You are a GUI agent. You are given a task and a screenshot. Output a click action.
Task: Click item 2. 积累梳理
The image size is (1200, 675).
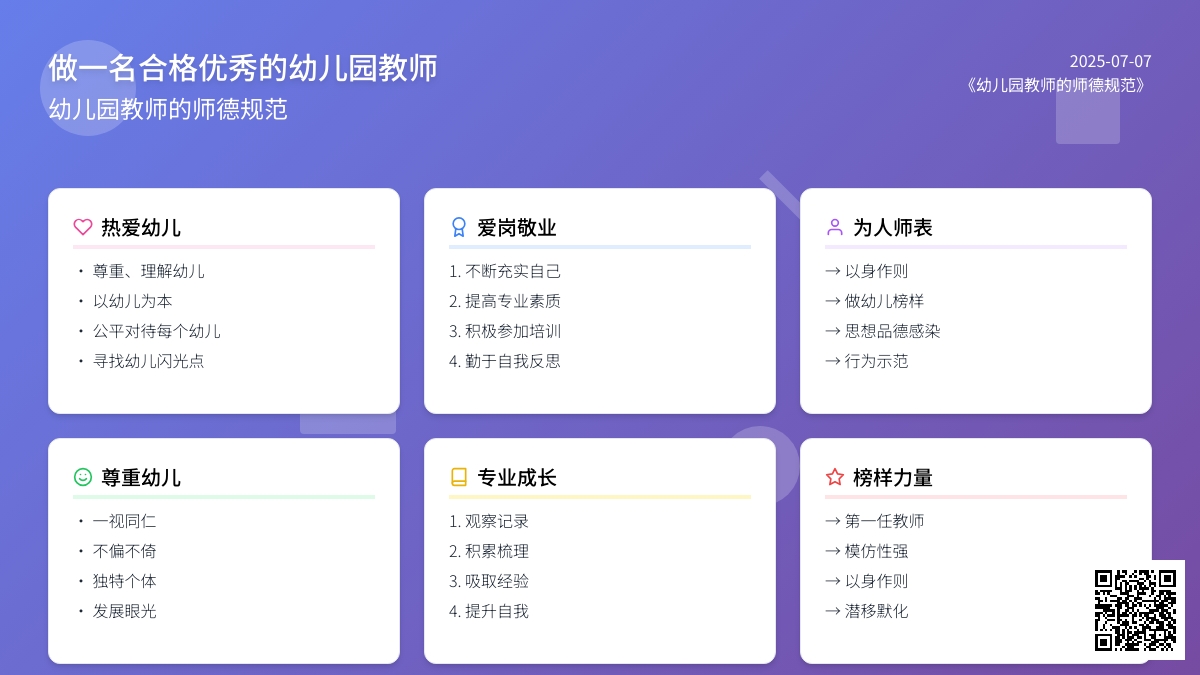(489, 551)
